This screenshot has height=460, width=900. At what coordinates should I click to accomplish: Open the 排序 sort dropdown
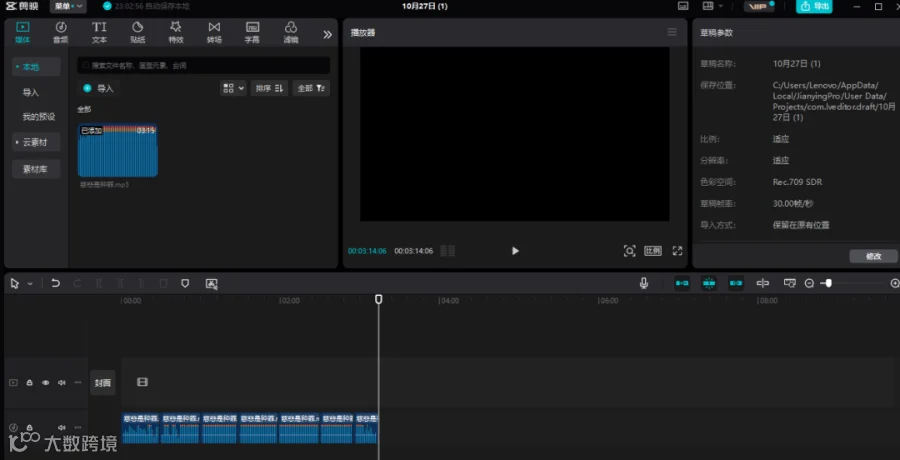tap(269, 88)
